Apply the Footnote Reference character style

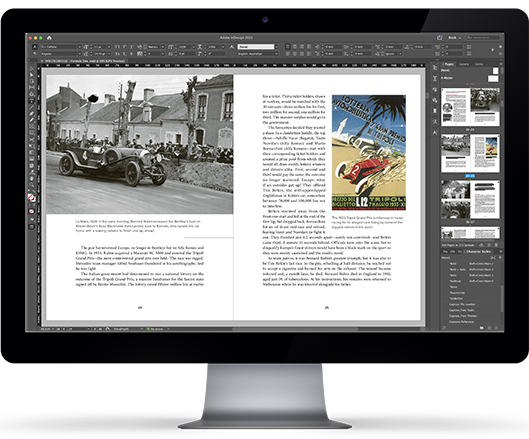[x=471, y=322]
